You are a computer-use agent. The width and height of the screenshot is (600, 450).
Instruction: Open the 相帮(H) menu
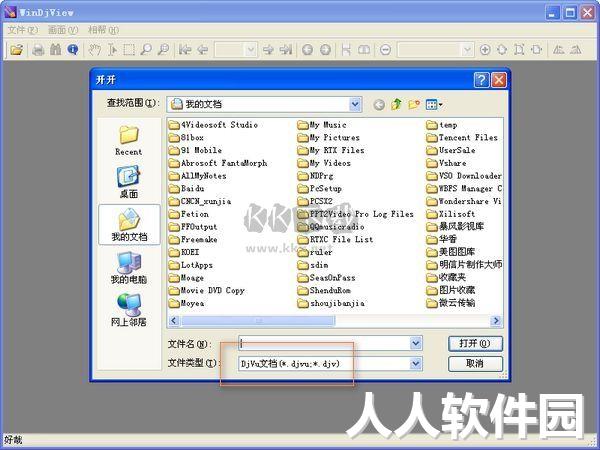point(103,30)
